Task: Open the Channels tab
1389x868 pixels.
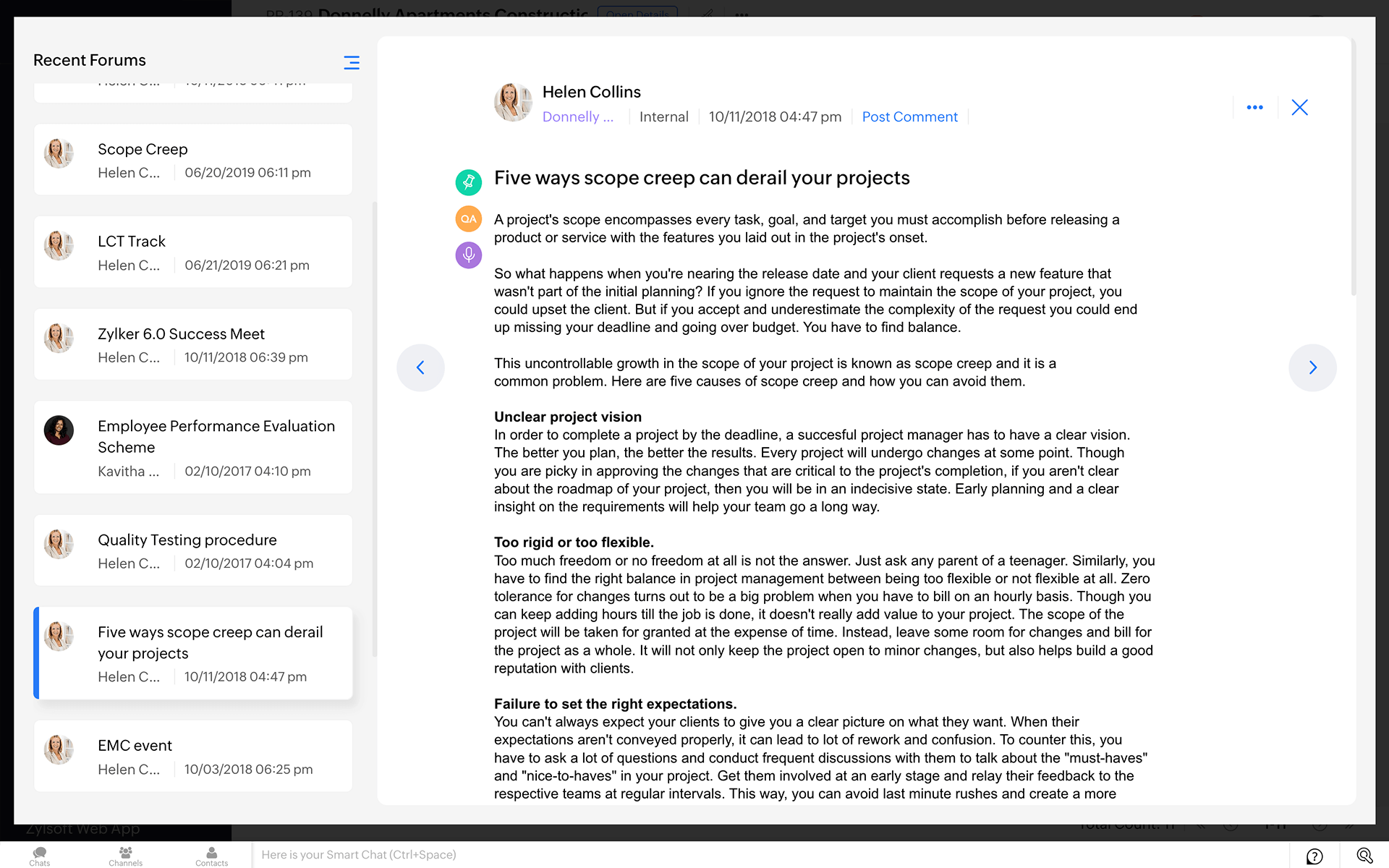Action: (125, 856)
